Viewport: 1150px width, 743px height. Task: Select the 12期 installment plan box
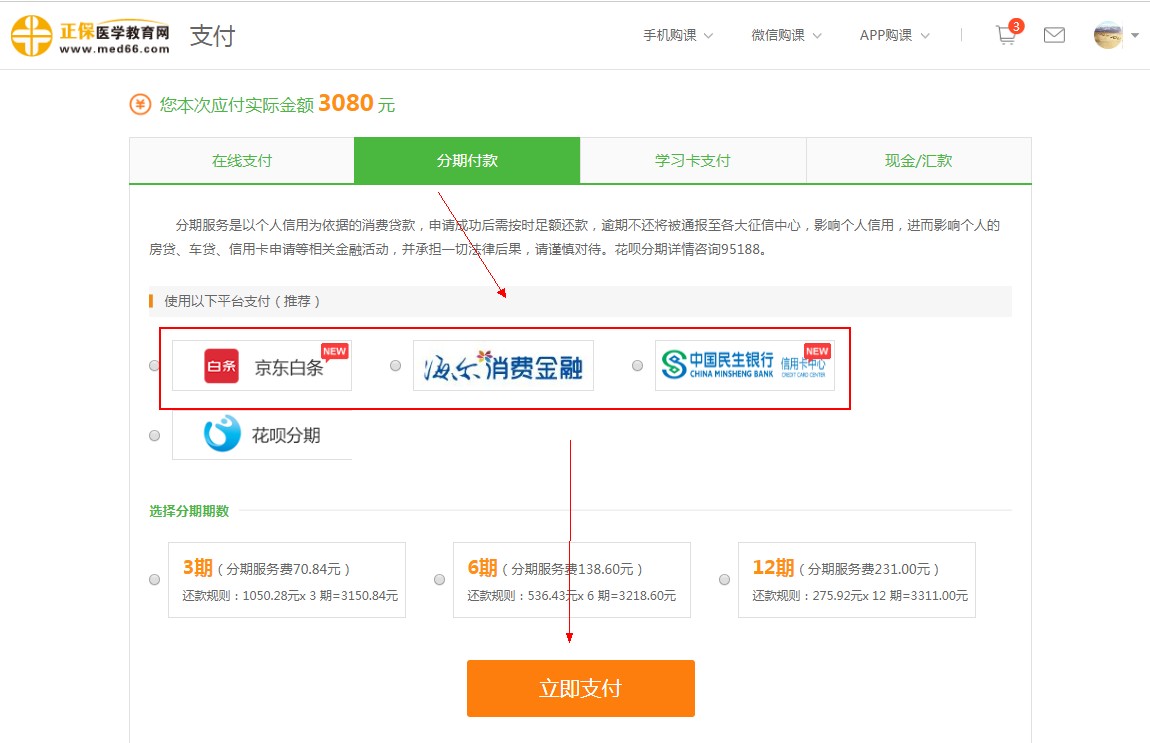tap(856, 580)
